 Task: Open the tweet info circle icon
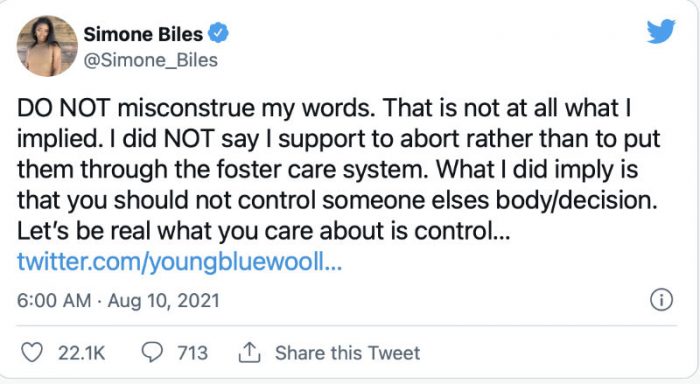tap(661, 300)
